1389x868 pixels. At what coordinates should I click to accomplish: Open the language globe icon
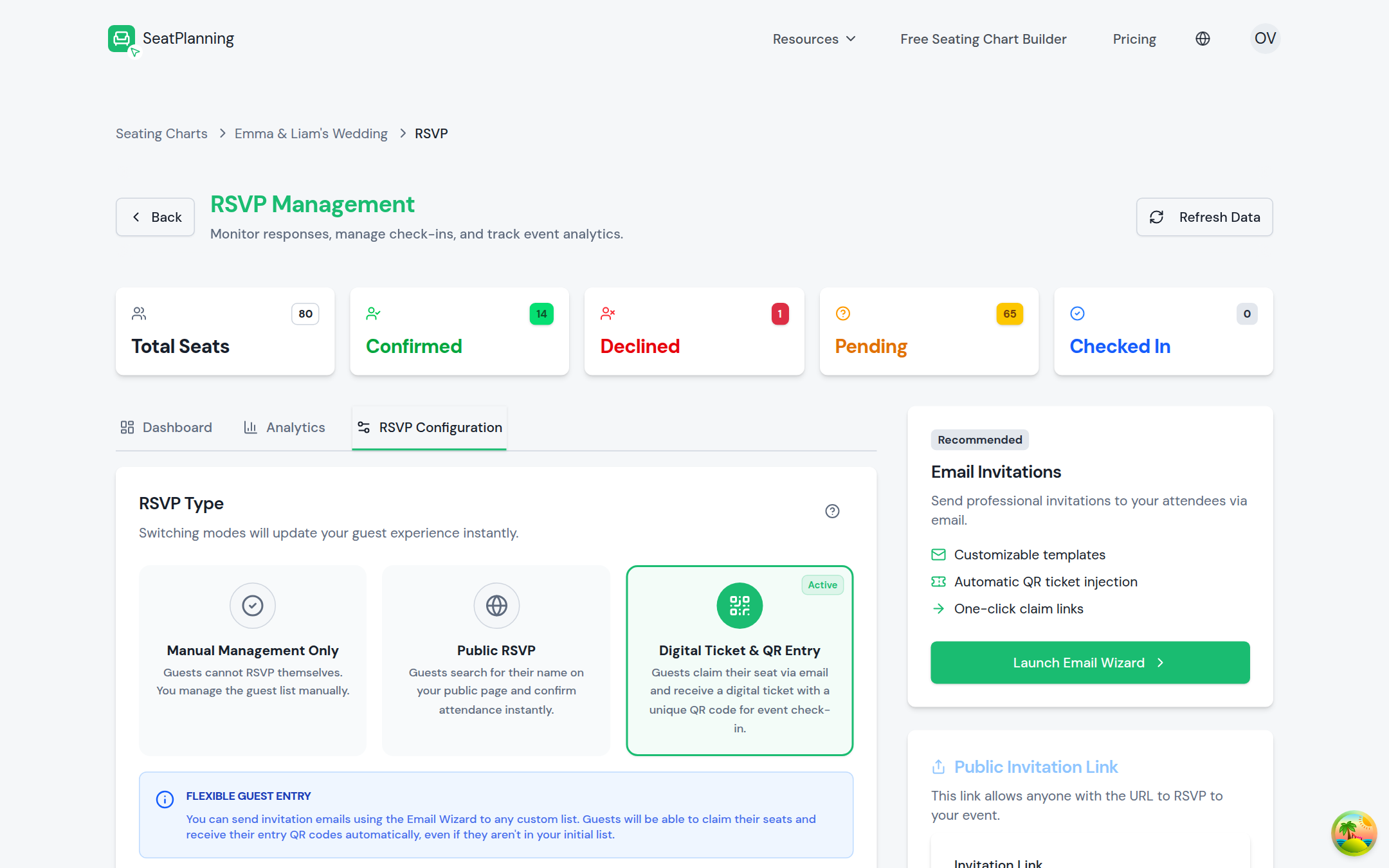[x=1203, y=39]
